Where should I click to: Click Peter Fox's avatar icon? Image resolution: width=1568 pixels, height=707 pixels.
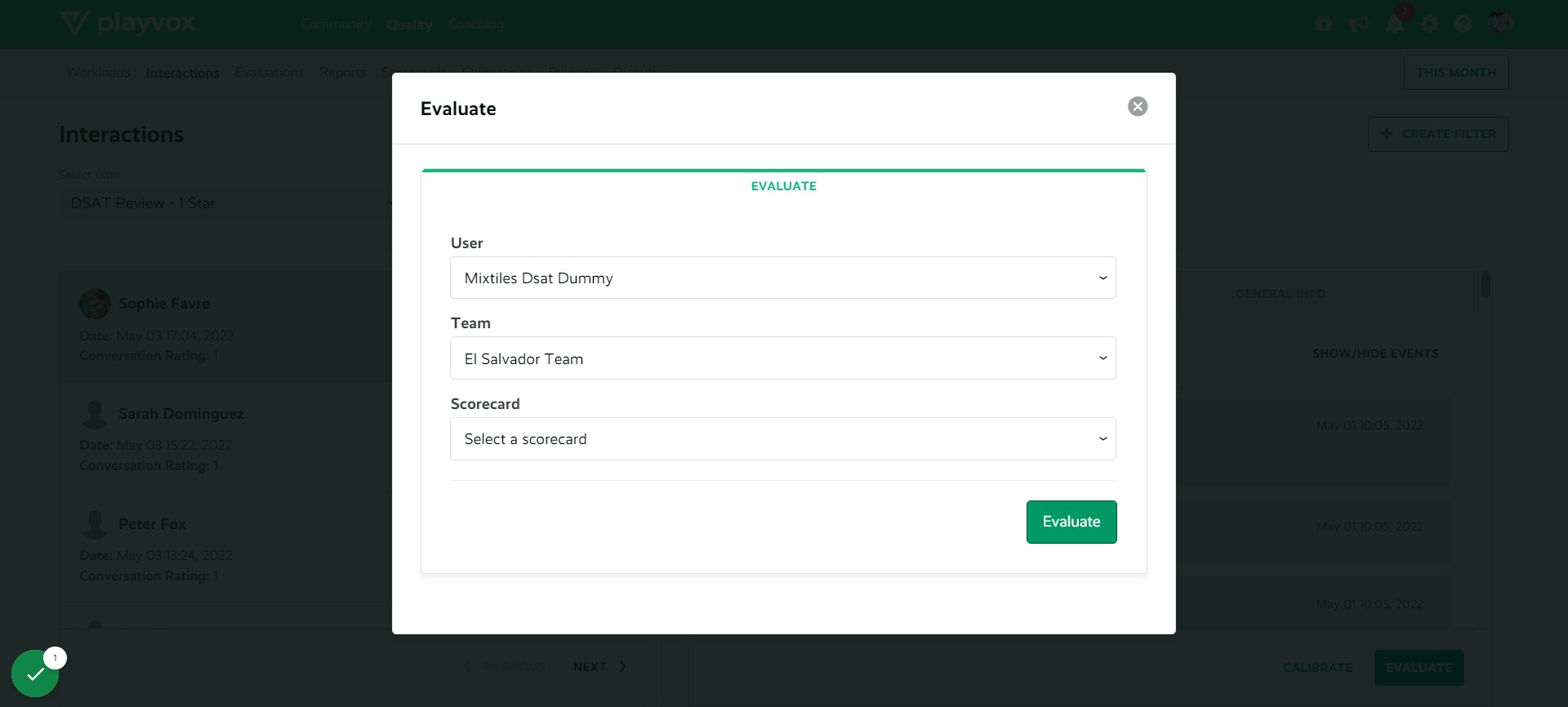pyautogui.click(x=95, y=524)
